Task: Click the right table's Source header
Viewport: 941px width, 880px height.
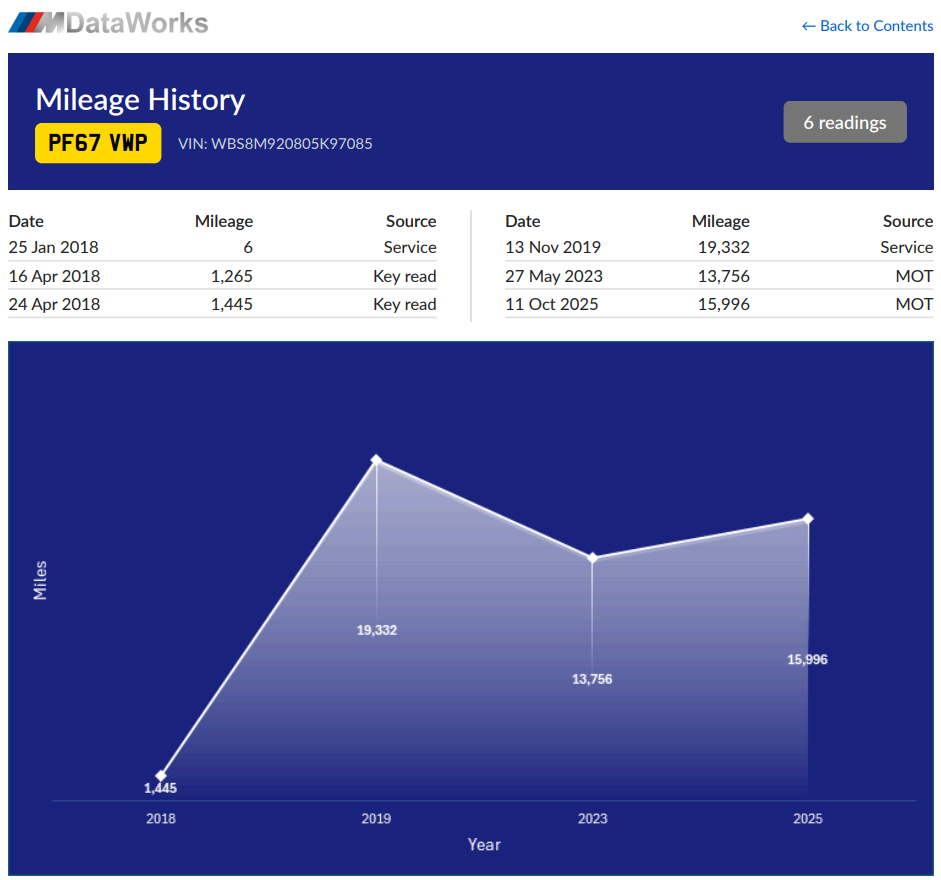Action: click(906, 221)
